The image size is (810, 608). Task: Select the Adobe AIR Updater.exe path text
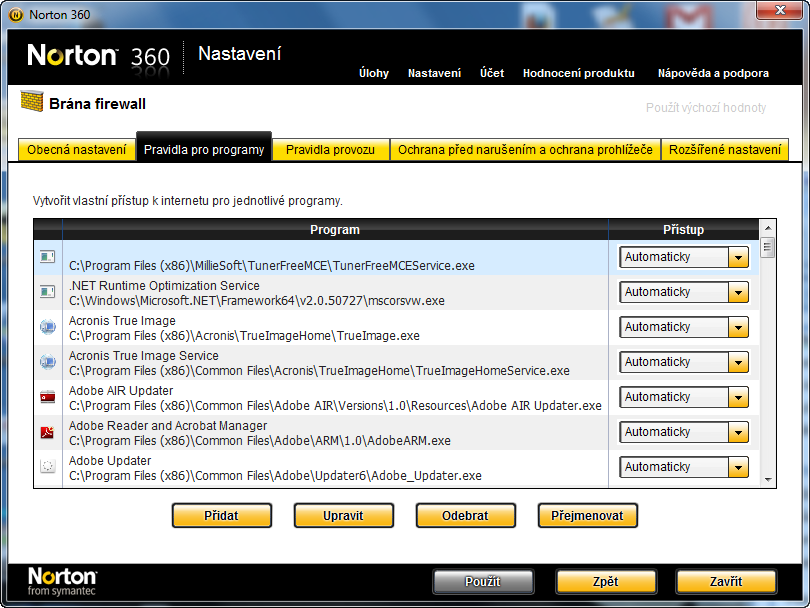pos(335,406)
